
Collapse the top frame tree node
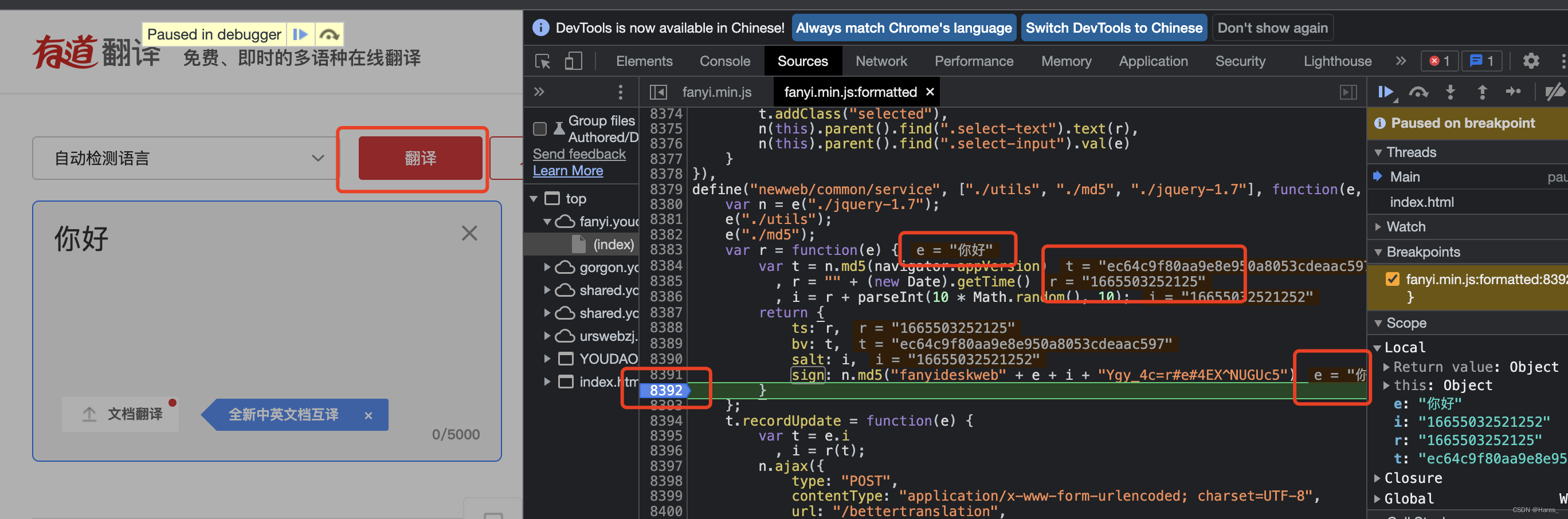[x=534, y=198]
